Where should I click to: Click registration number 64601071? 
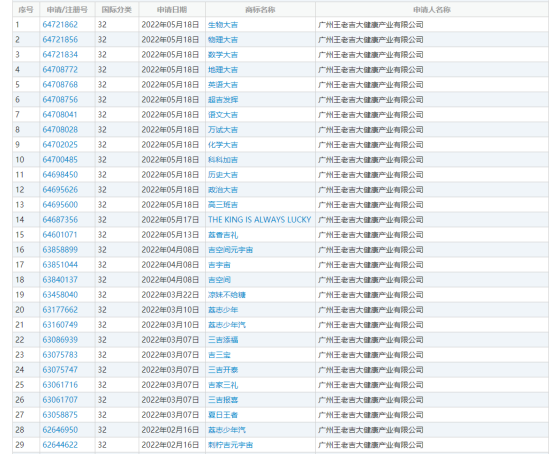(x=60, y=235)
